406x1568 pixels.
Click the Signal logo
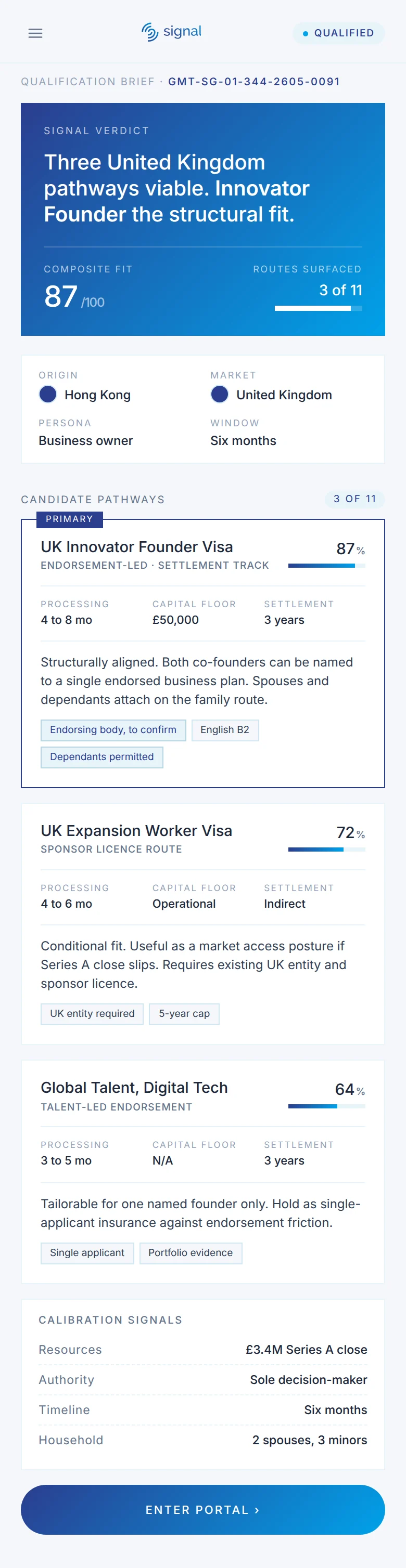[171, 32]
